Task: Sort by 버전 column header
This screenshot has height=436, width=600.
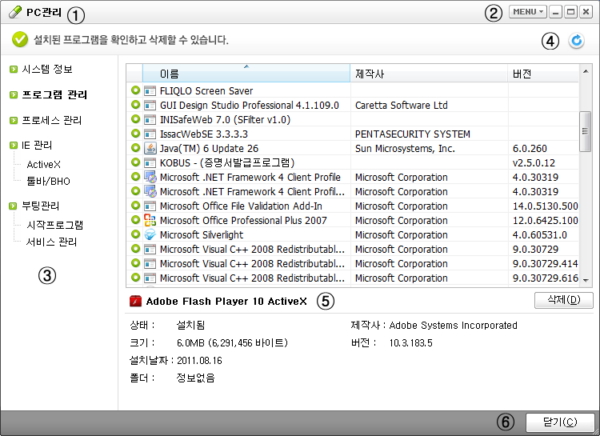Action: [543, 73]
